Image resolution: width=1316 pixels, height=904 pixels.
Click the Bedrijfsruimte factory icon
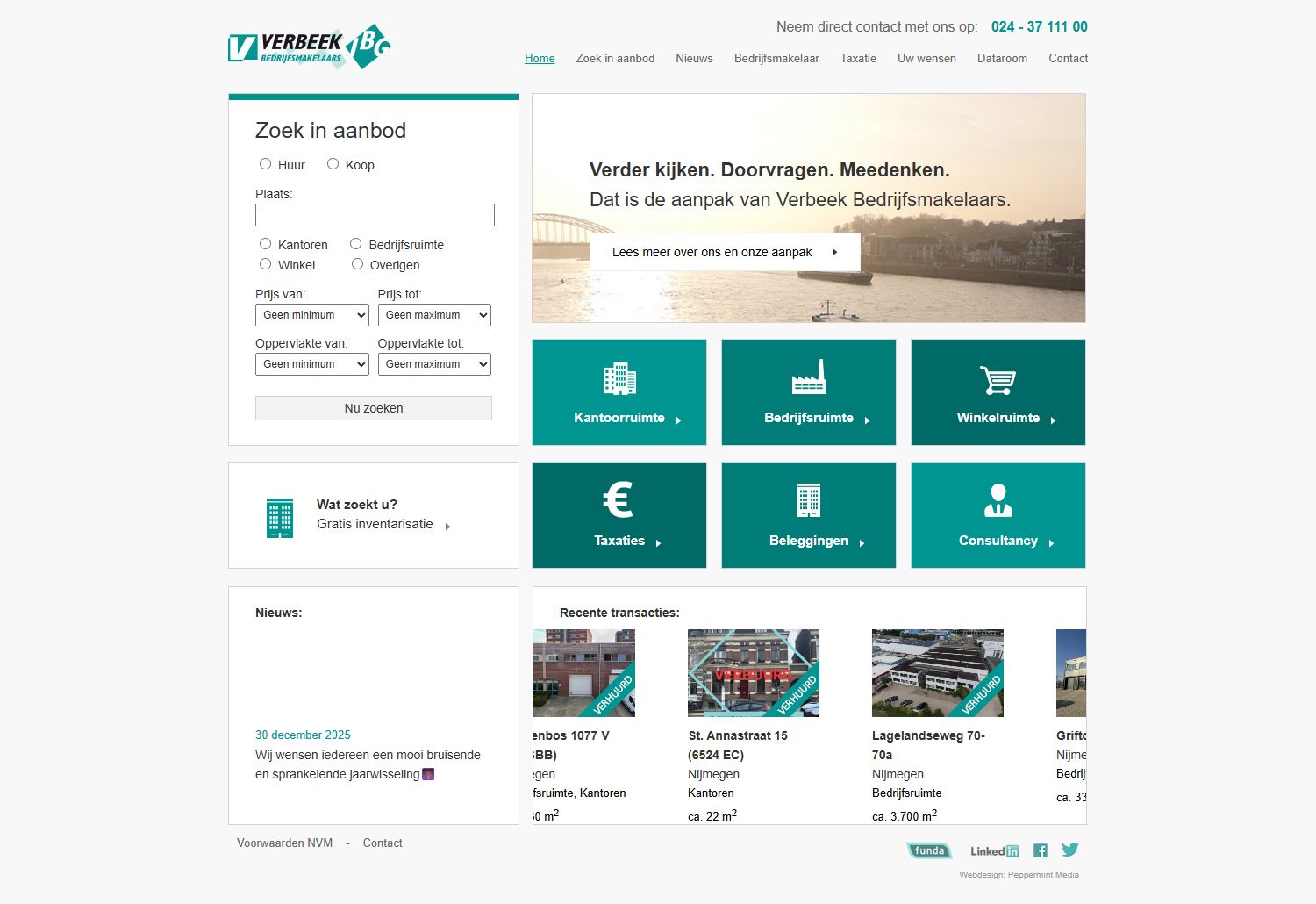(808, 376)
